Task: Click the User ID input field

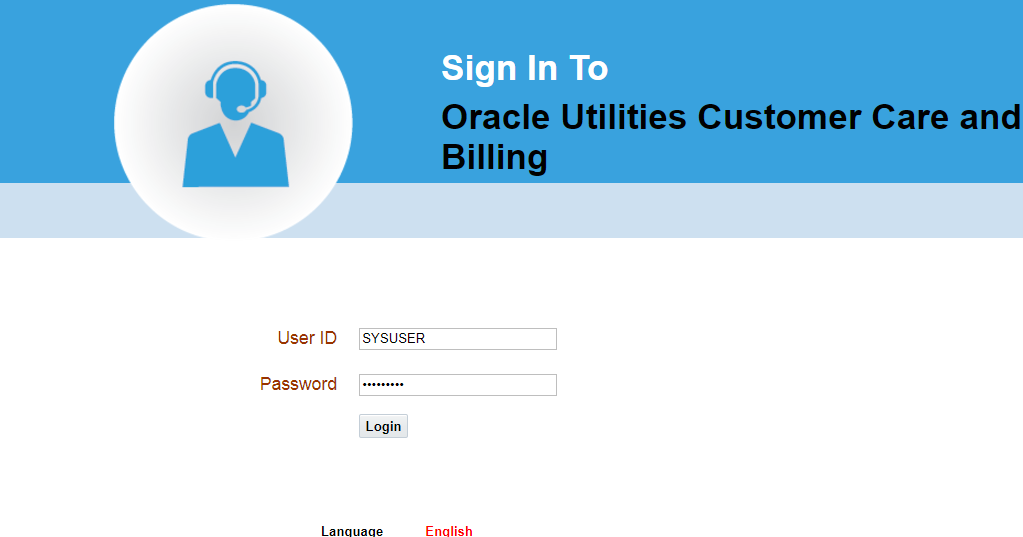Action: click(x=457, y=339)
